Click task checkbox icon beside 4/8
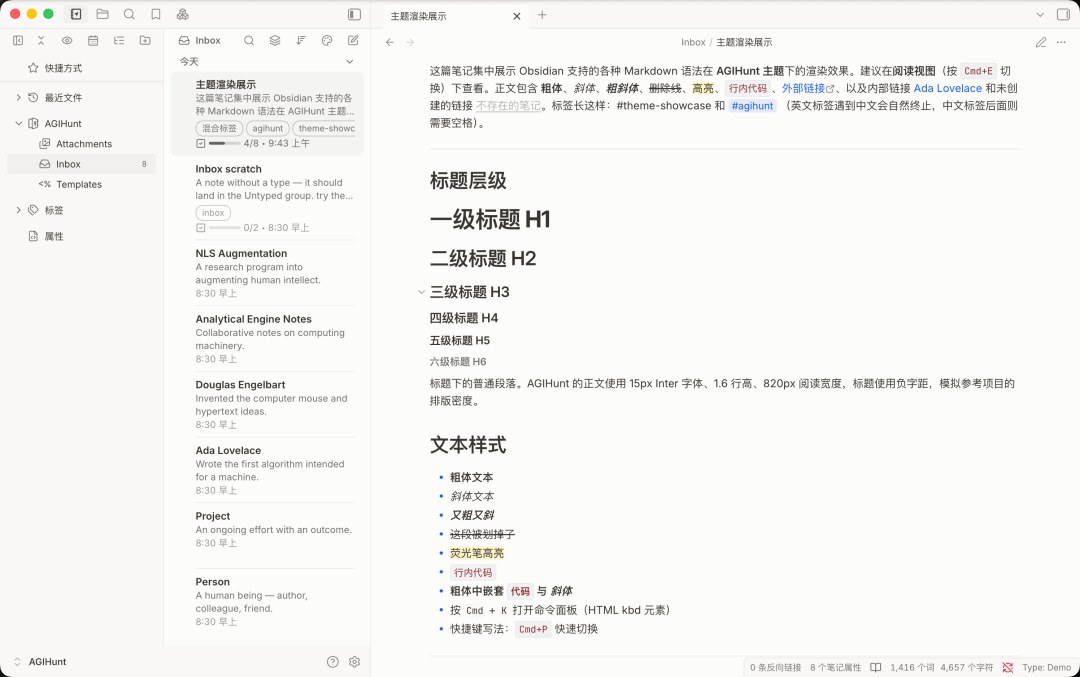 click(x=200, y=143)
